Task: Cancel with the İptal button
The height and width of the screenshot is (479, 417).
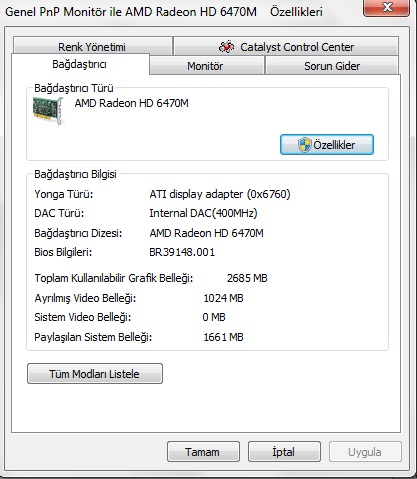Action: click(x=284, y=452)
